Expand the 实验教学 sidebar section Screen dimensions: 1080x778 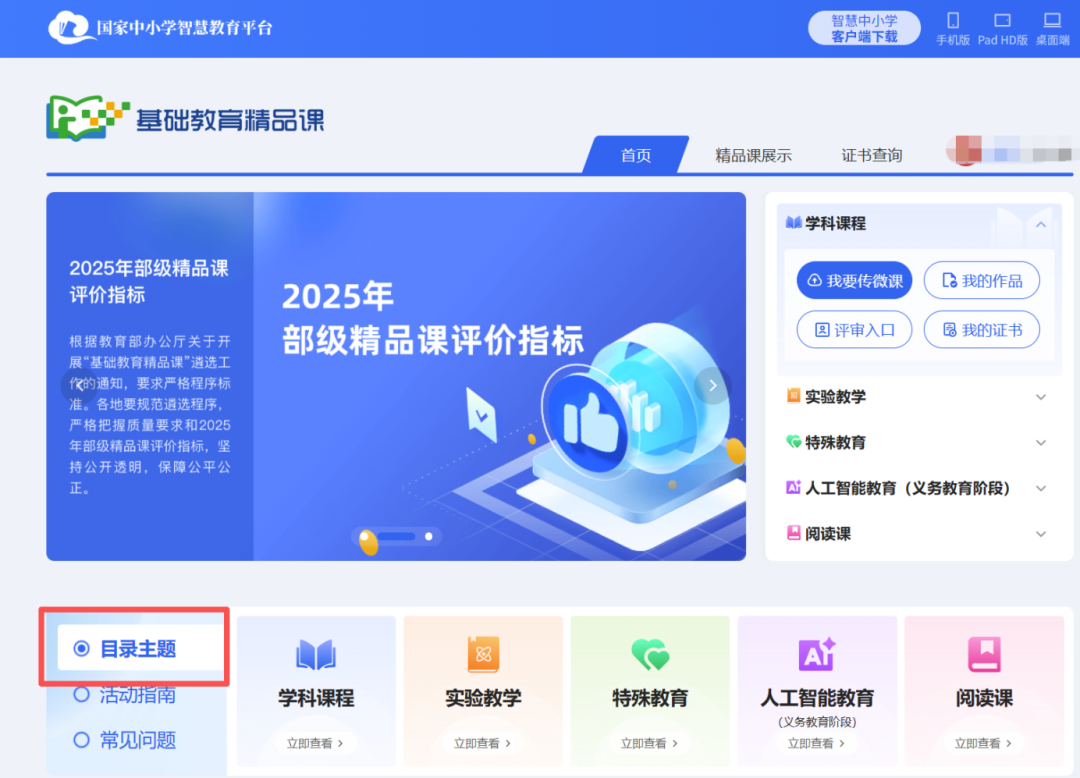click(x=1041, y=397)
